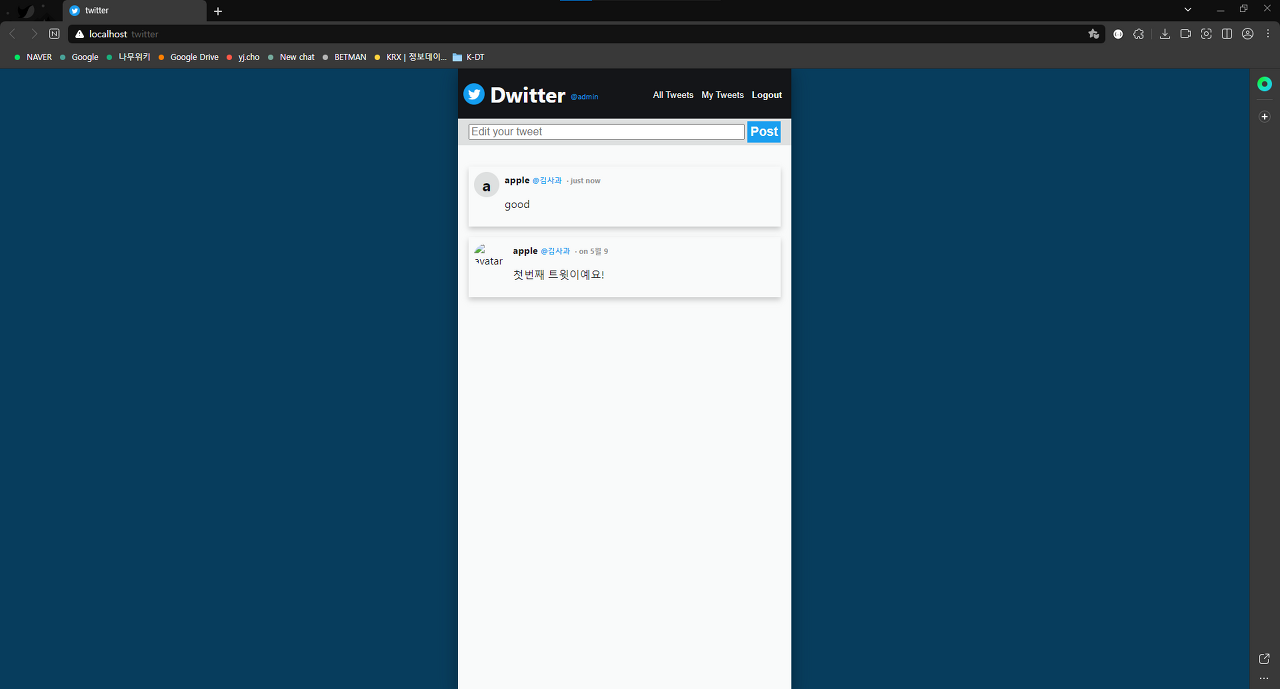The image size is (1280, 689).
Task: Click the "just now" timestamp
Action: tap(585, 181)
